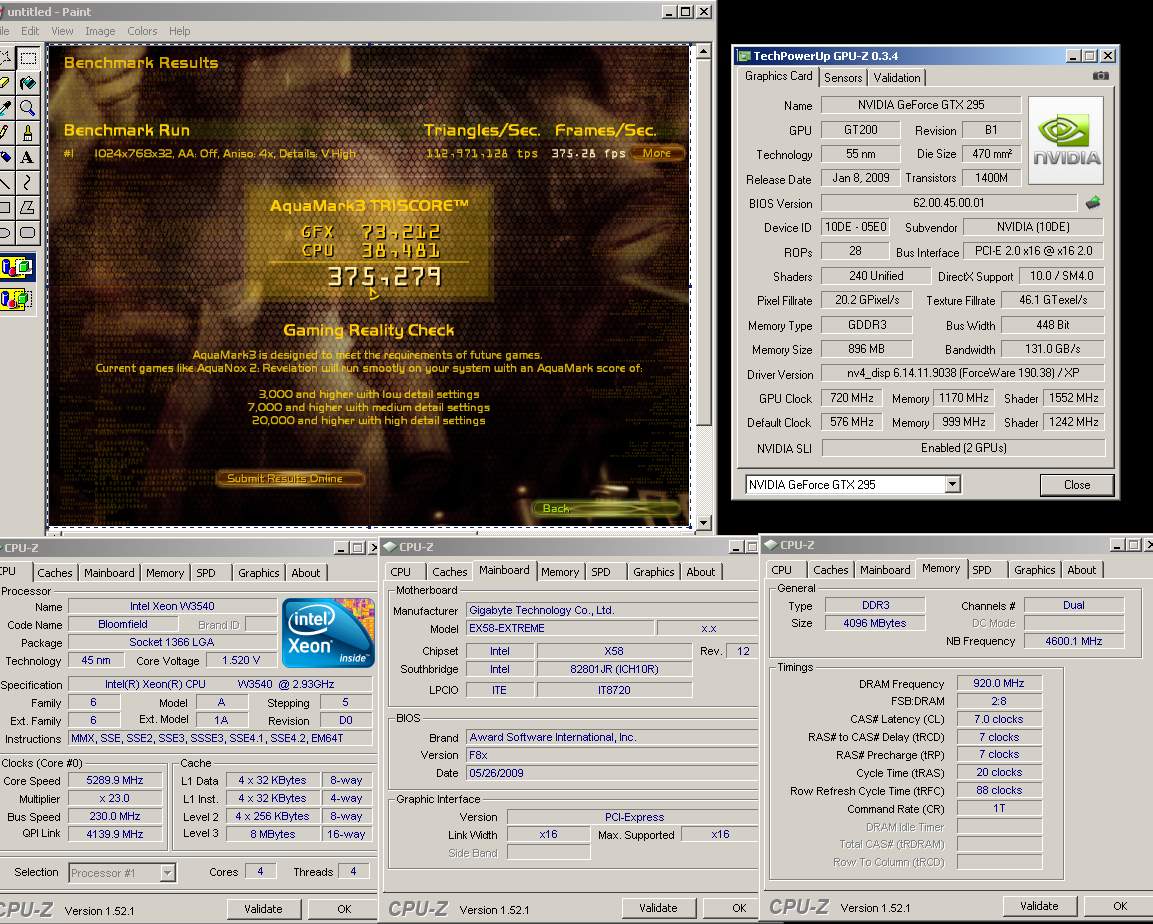Click OK in the leftmost CPU-Z window
The height and width of the screenshot is (924, 1153).
tap(343, 909)
